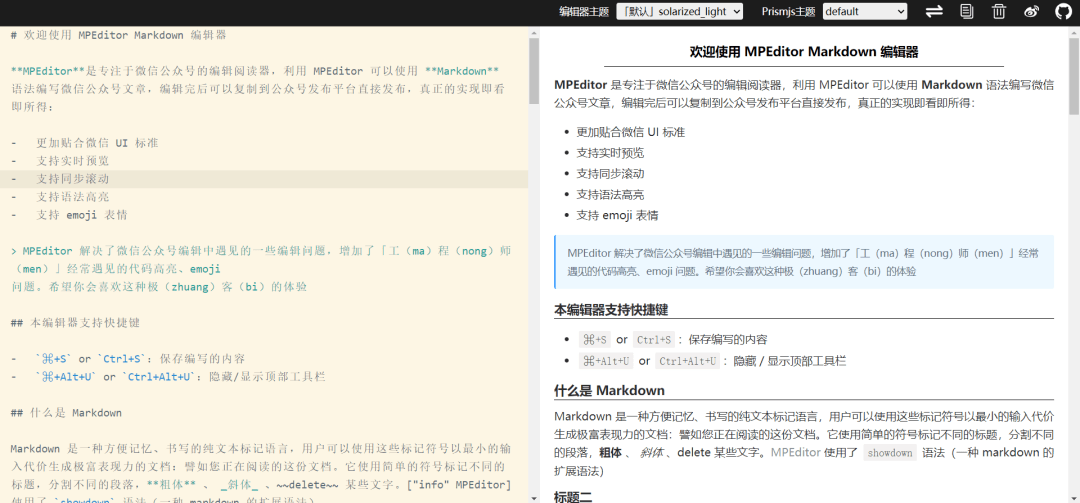Click the editor pane scrollbar thumb
This screenshot has height=503, width=1080.
533,70
